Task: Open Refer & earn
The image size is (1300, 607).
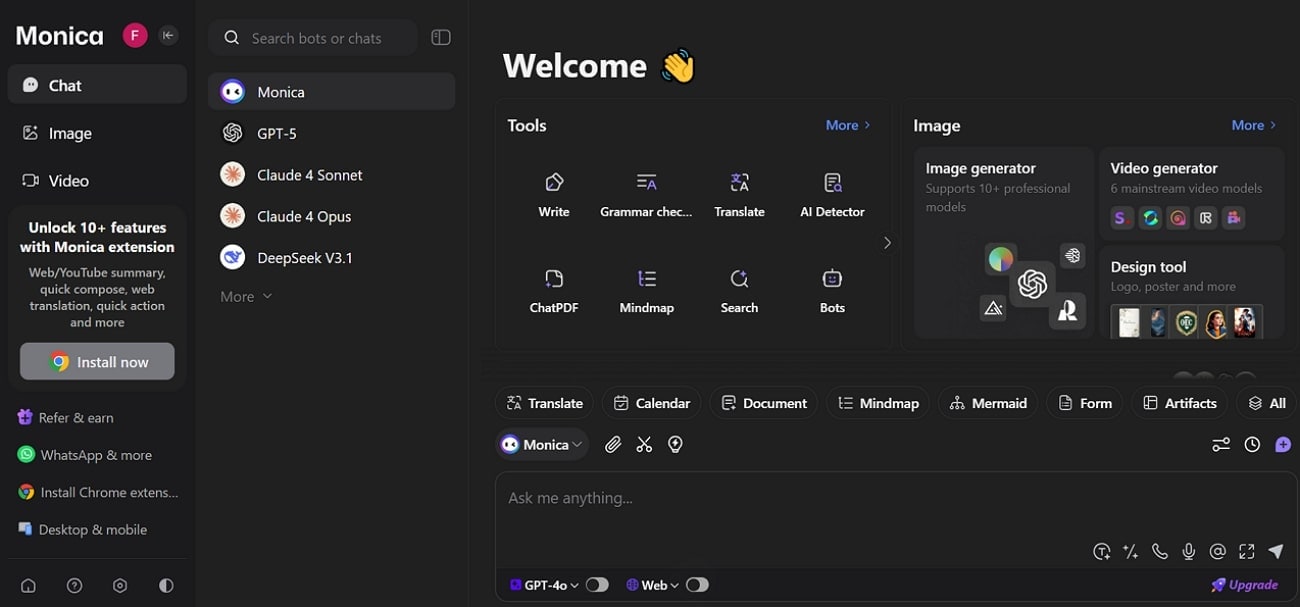Action: point(66,418)
